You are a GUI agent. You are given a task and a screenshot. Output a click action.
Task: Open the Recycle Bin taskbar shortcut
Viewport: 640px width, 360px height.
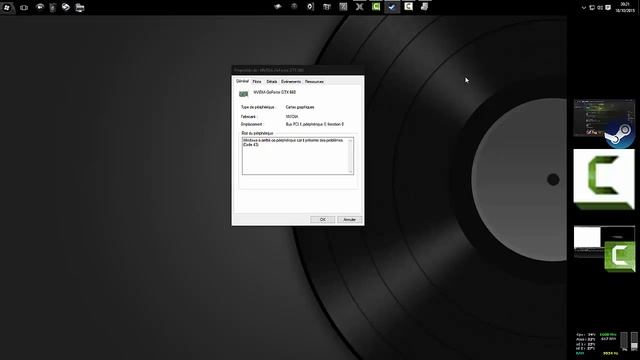tap(53, 7)
